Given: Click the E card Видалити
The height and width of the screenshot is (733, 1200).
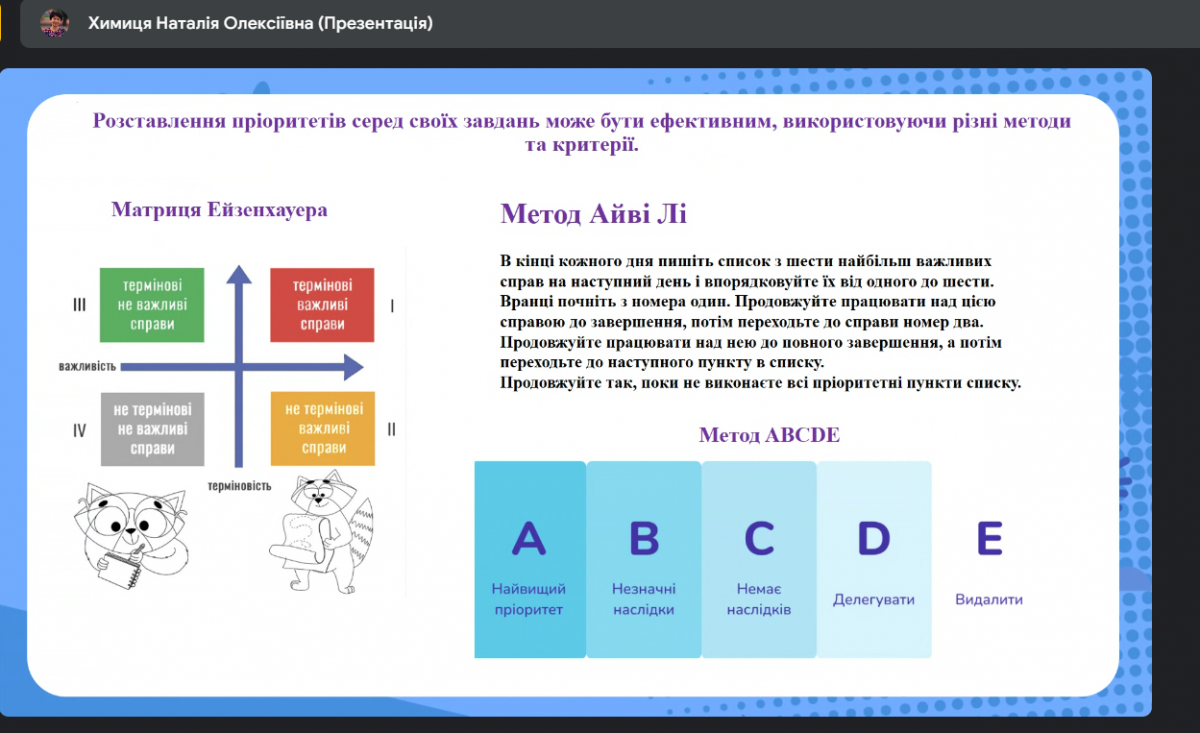Looking at the screenshot, I should (x=989, y=559).
